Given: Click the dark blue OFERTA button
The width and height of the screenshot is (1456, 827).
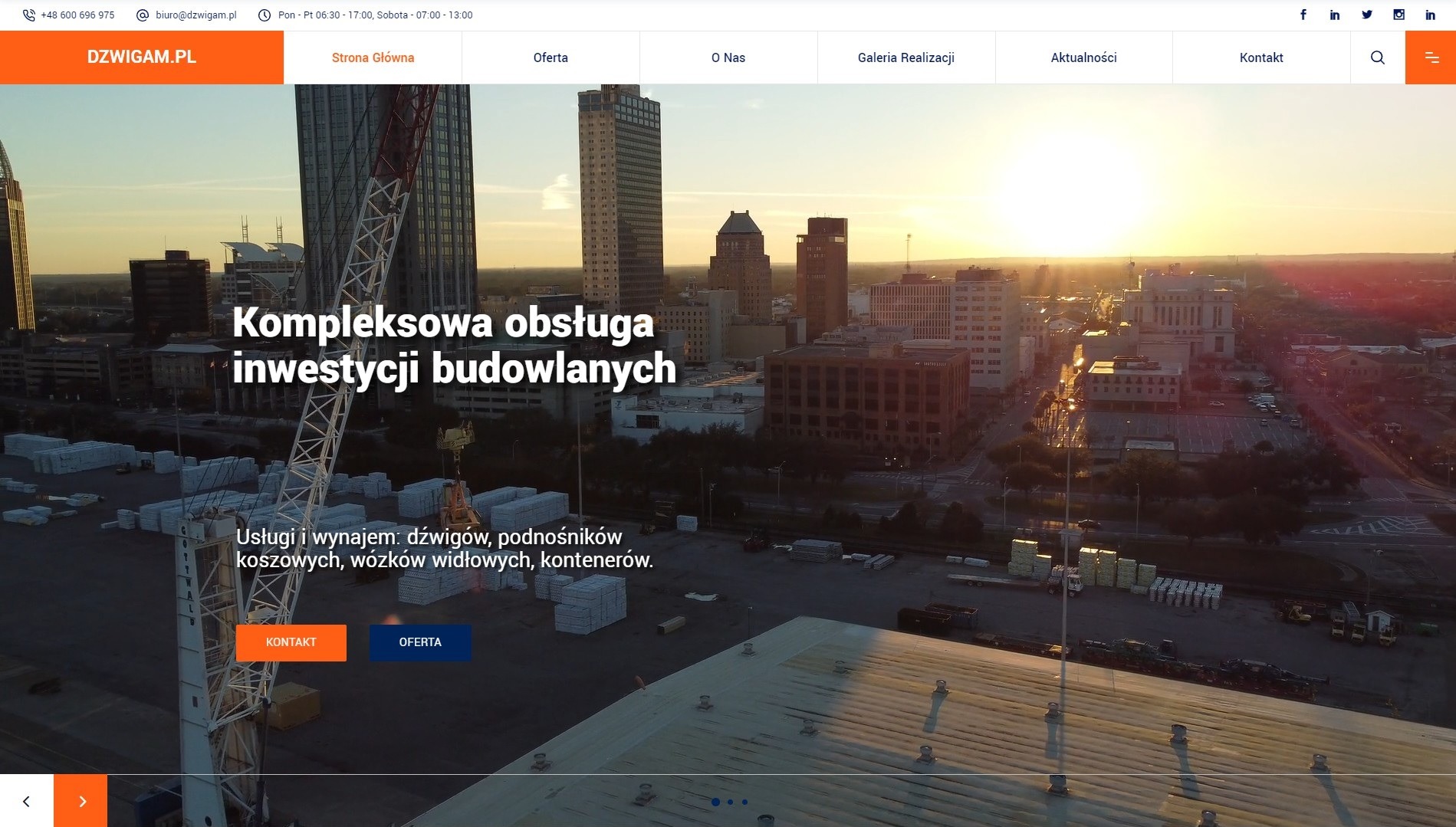Looking at the screenshot, I should [x=420, y=642].
